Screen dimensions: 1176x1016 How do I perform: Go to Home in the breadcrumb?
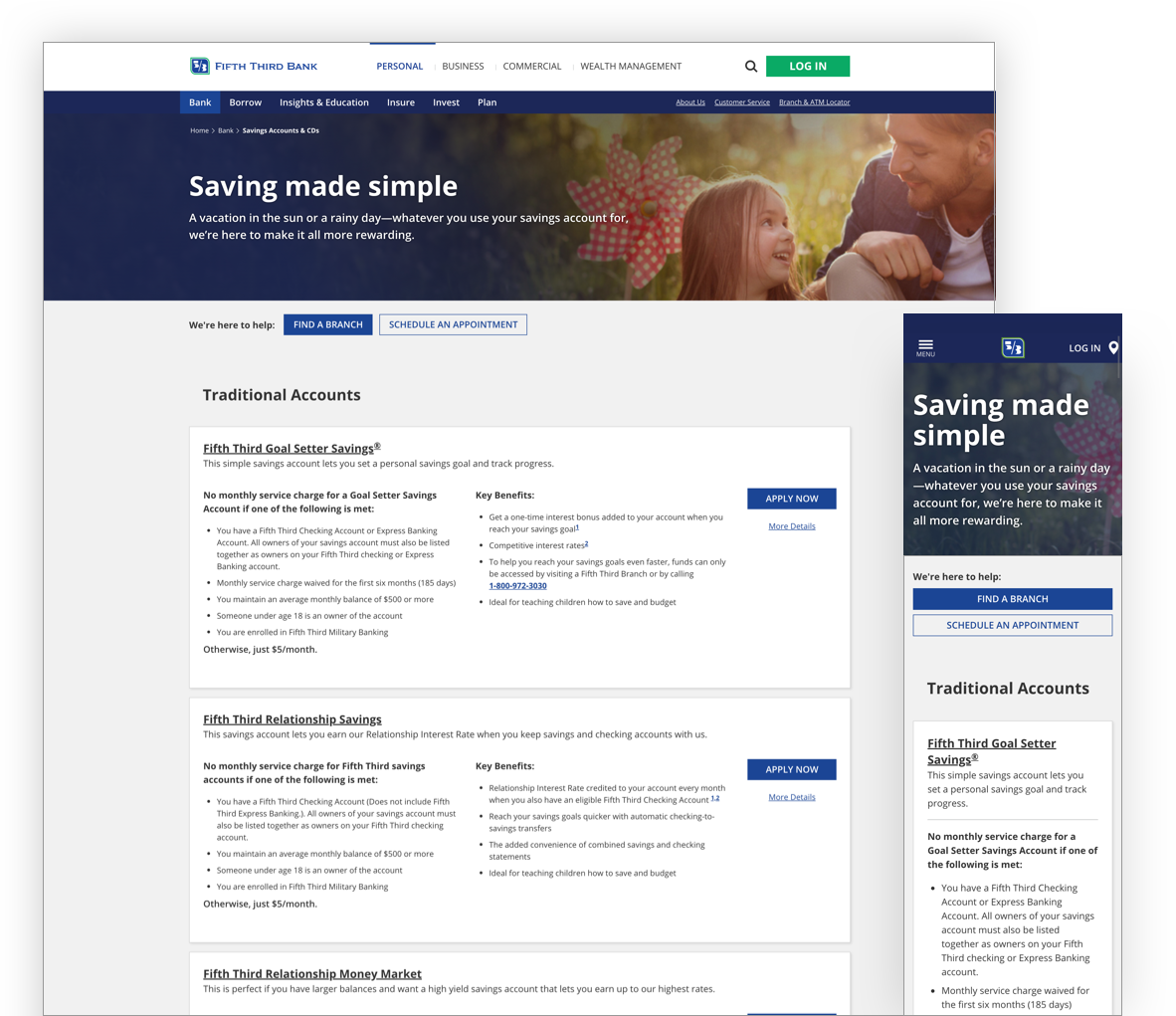click(x=199, y=130)
